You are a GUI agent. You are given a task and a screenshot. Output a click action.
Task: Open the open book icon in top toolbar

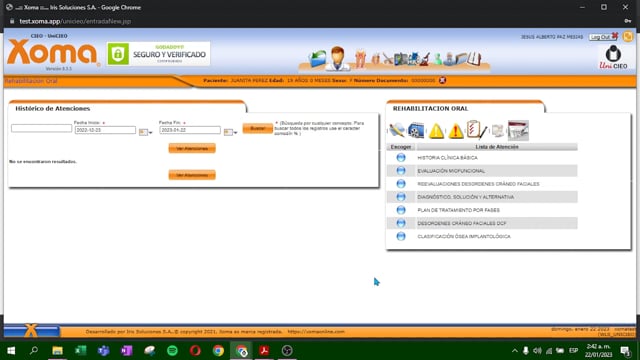pos(473,59)
